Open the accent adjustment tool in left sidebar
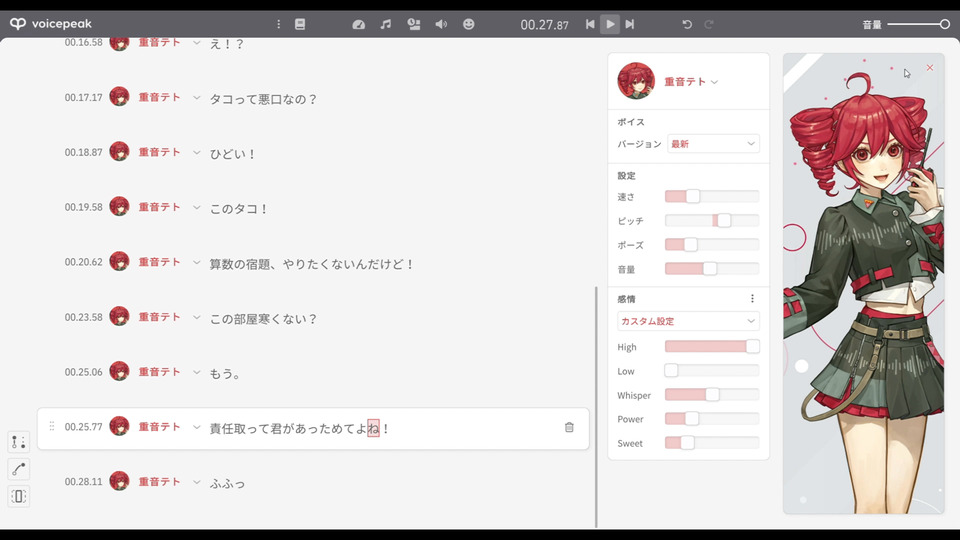960x540 pixels. click(x=19, y=442)
